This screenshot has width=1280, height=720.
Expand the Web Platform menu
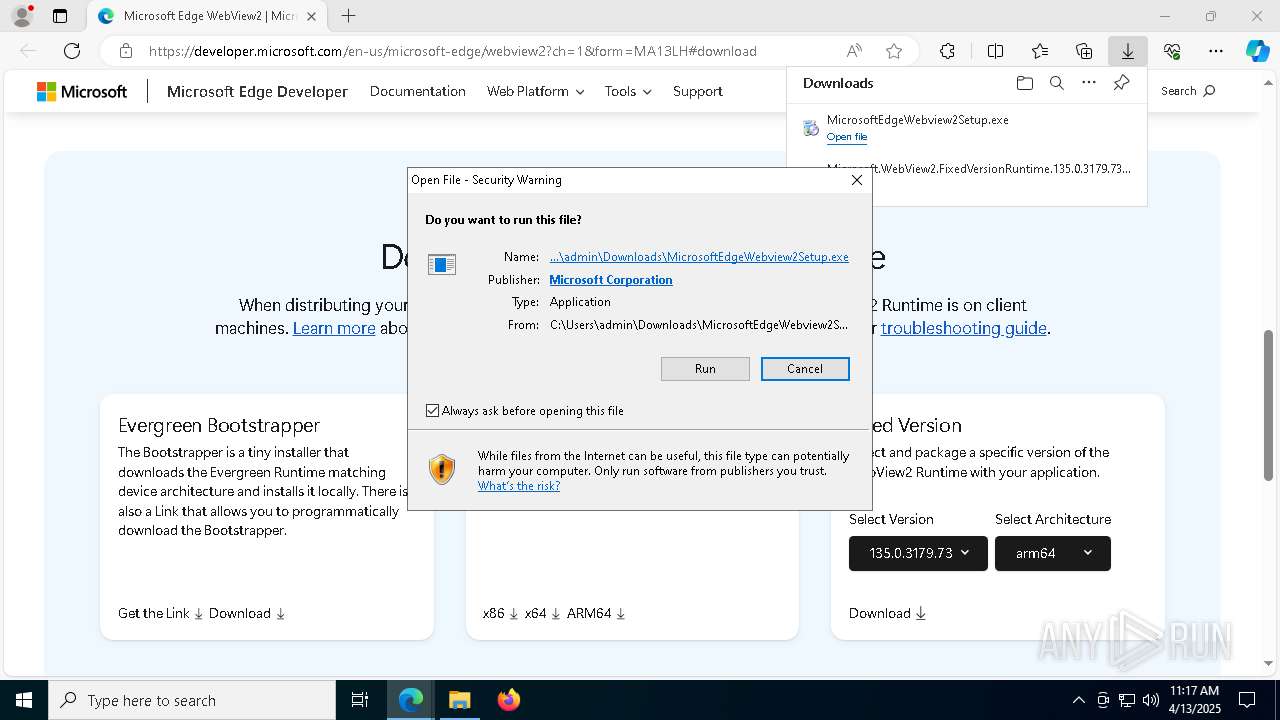click(535, 91)
